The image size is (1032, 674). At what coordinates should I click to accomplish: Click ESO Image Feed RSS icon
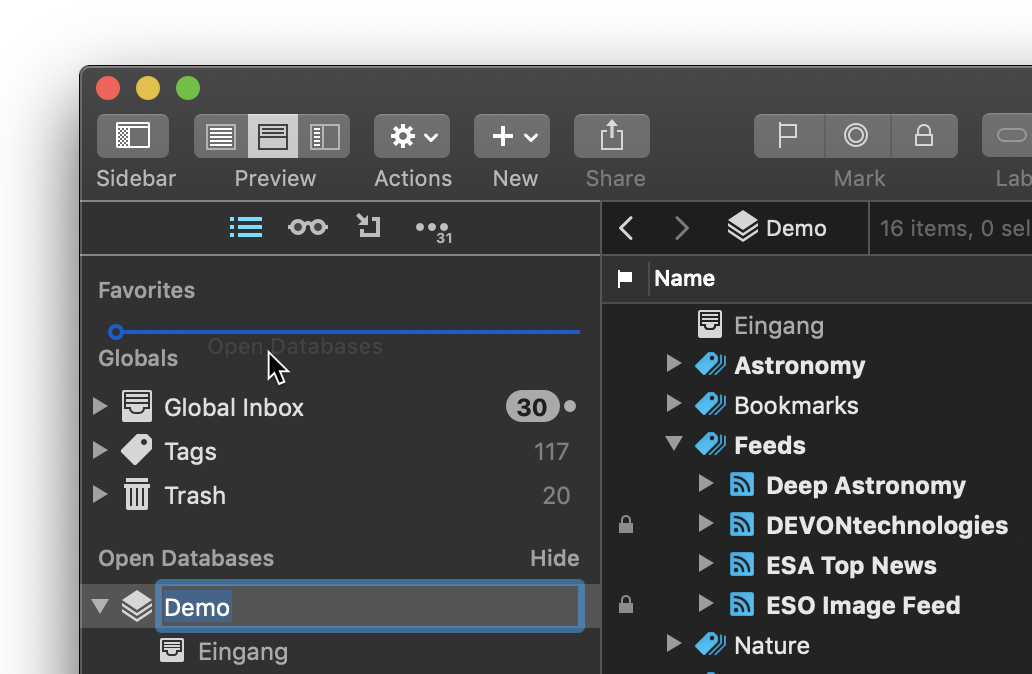click(742, 605)
